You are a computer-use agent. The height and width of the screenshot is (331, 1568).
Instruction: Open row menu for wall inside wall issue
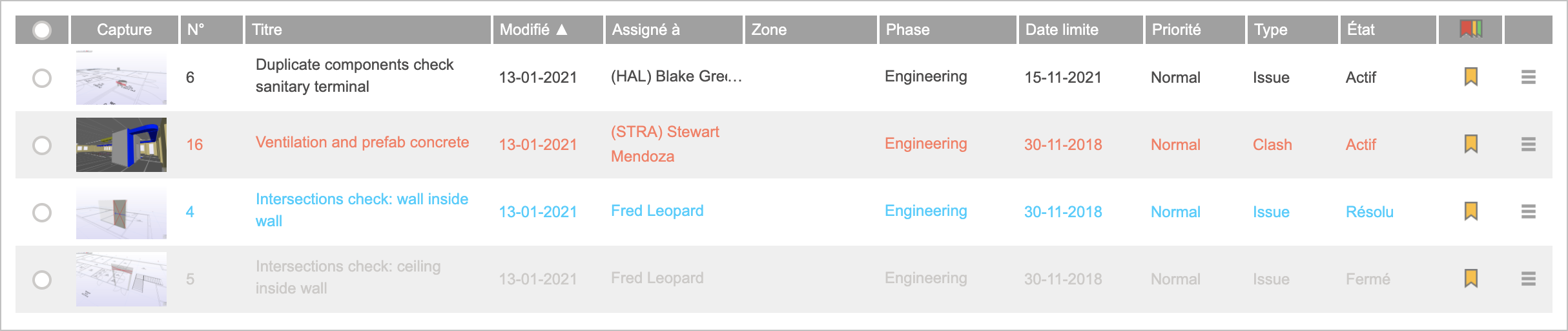pos(1528,211)
